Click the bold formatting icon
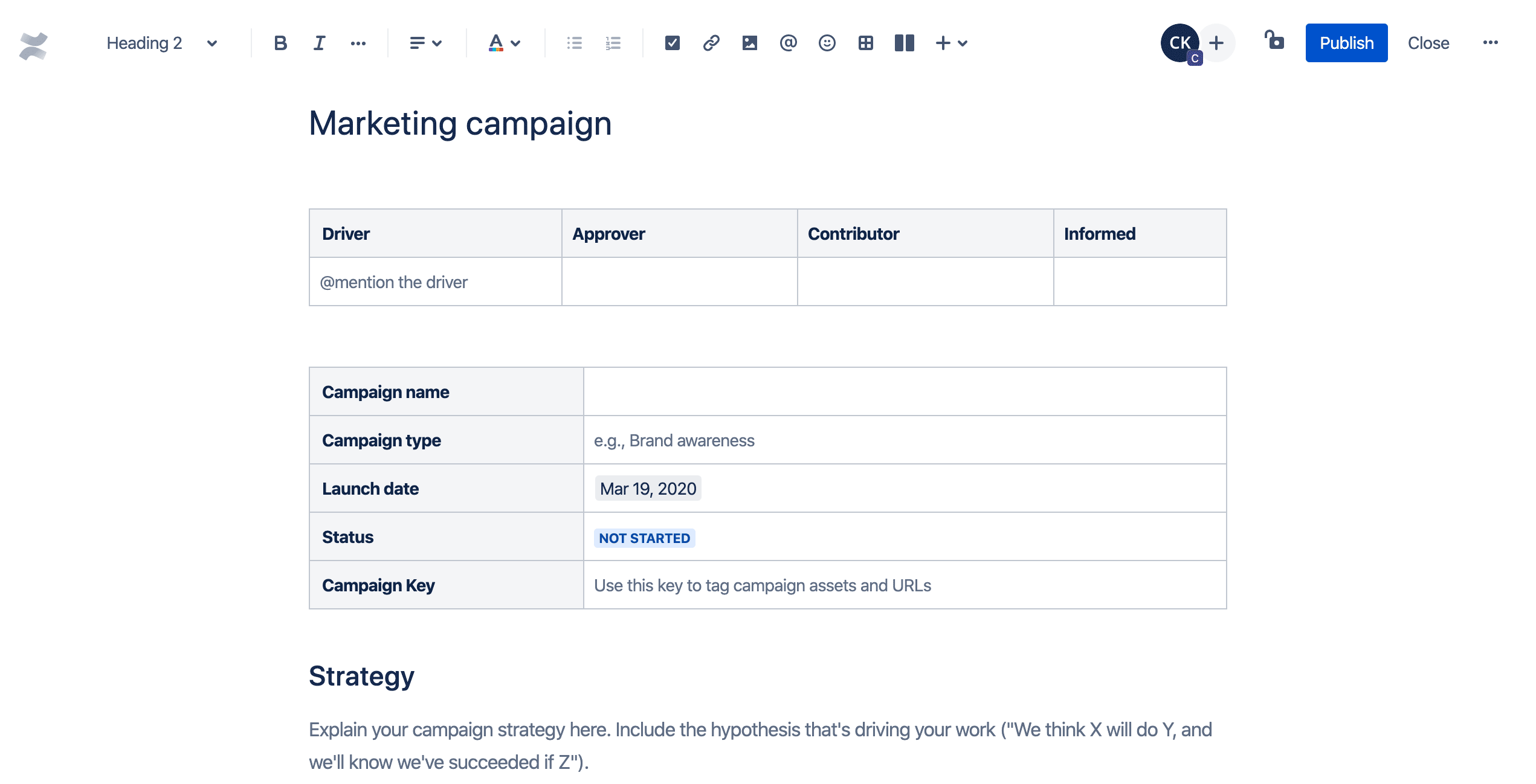Screen dimensions: 1536x784 click(279, 42)
